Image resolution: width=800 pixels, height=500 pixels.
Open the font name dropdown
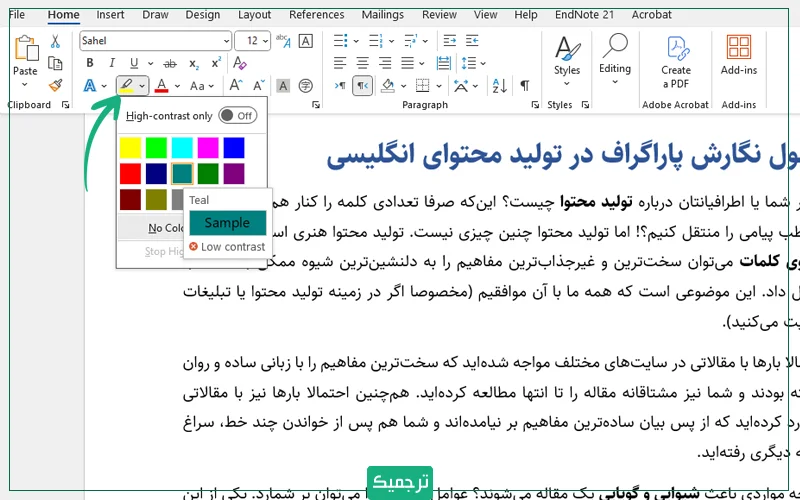(228, 41)
